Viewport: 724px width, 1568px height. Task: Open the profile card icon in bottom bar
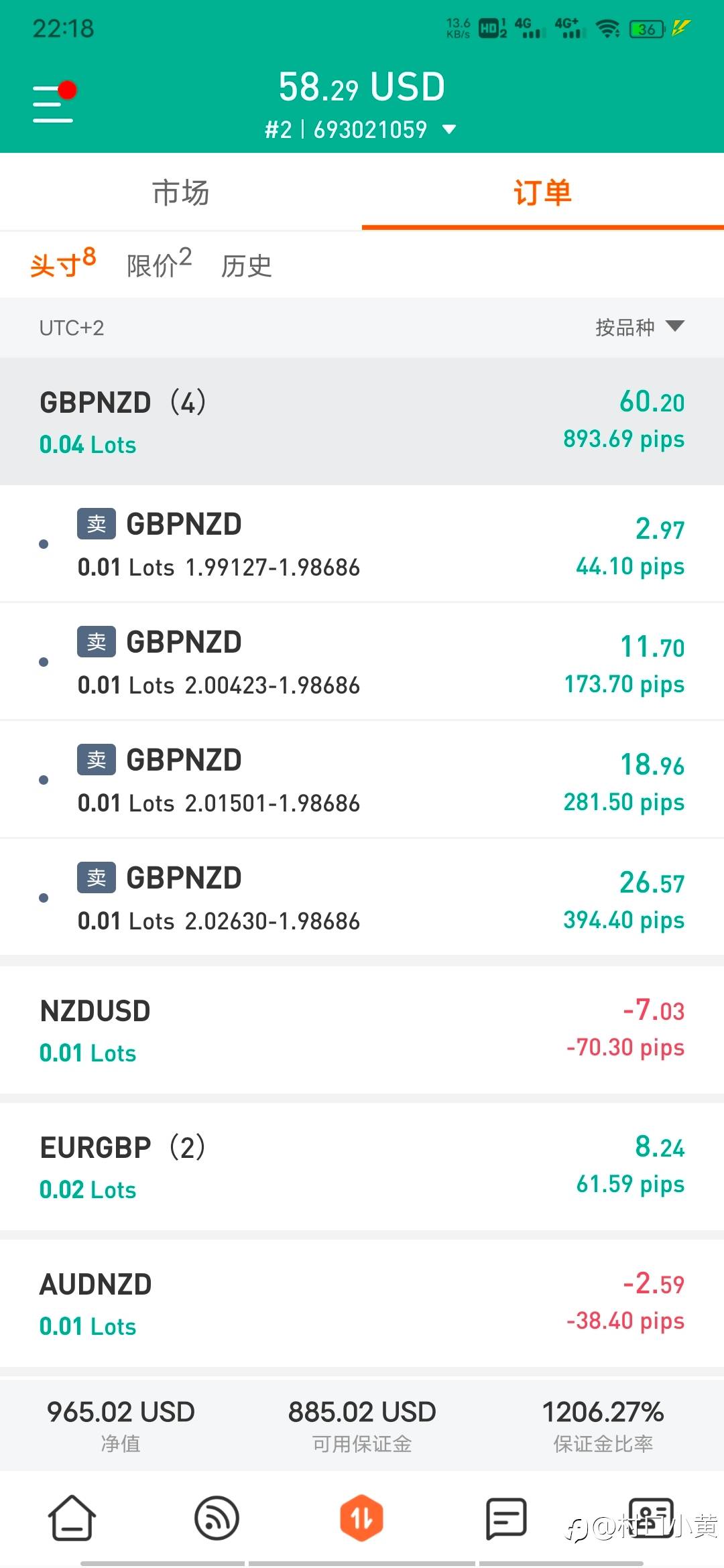tap(651, 1518)
